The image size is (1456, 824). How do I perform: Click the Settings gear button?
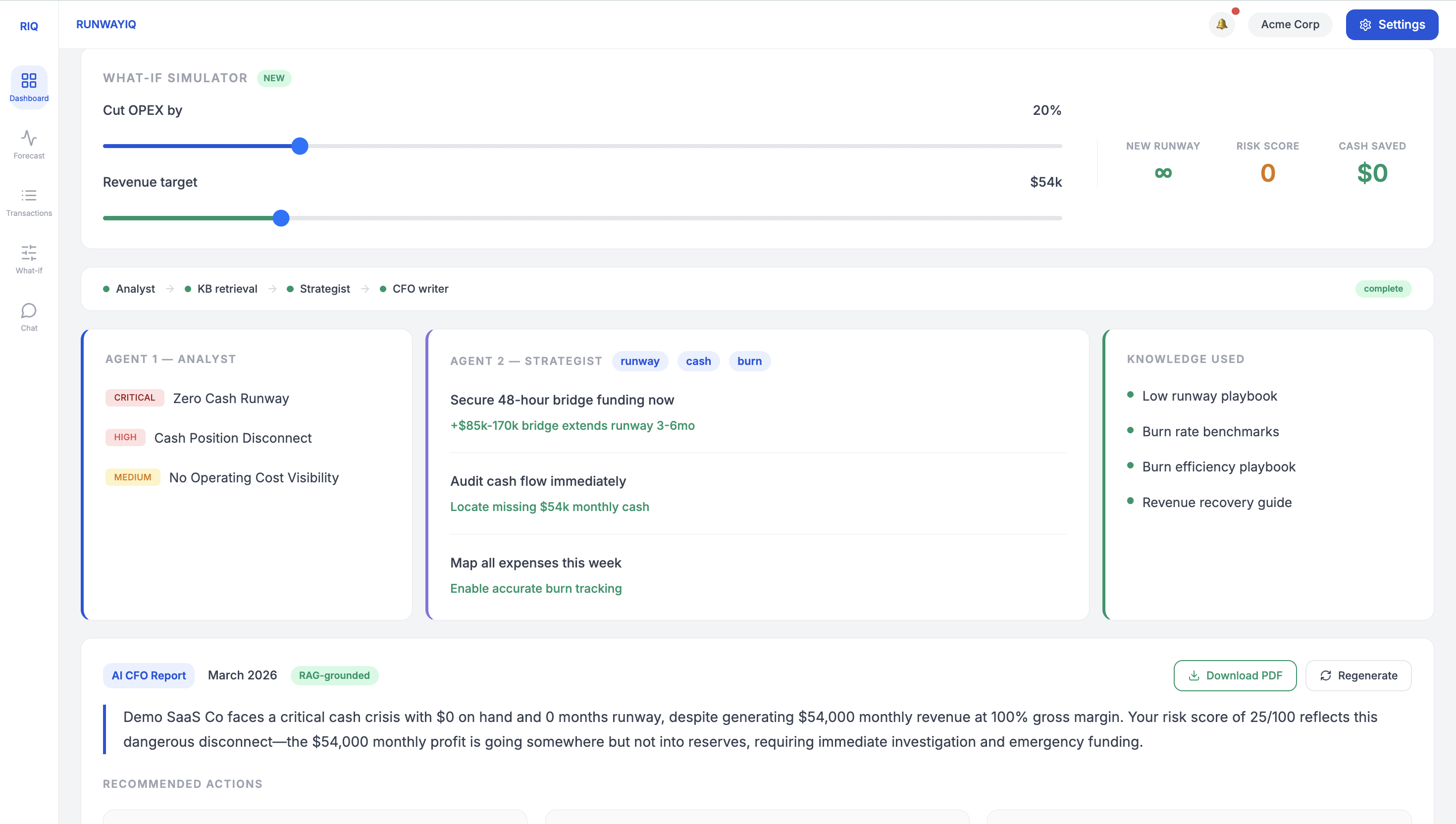click(x=1392, y=24)
